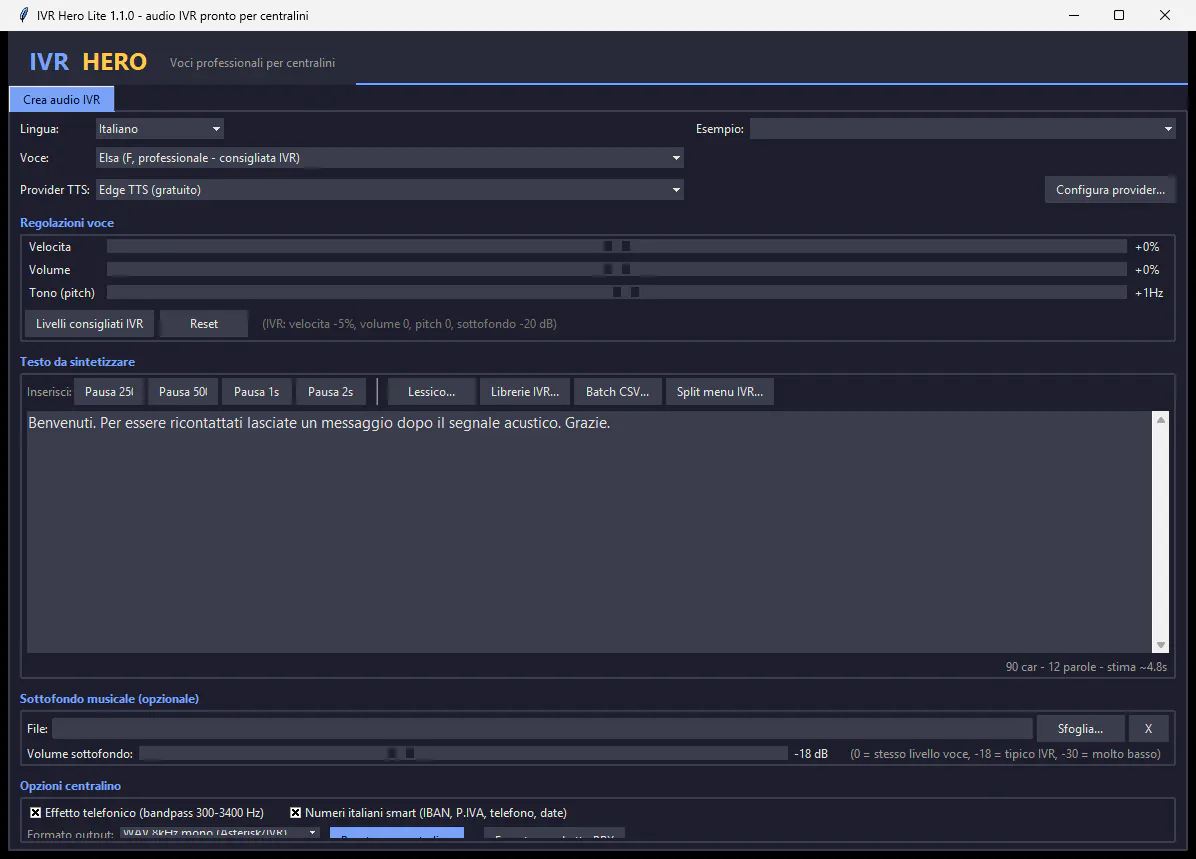Insert a Pausa 2s pause
Screen dimensions: 1196x859
point(330,391)
